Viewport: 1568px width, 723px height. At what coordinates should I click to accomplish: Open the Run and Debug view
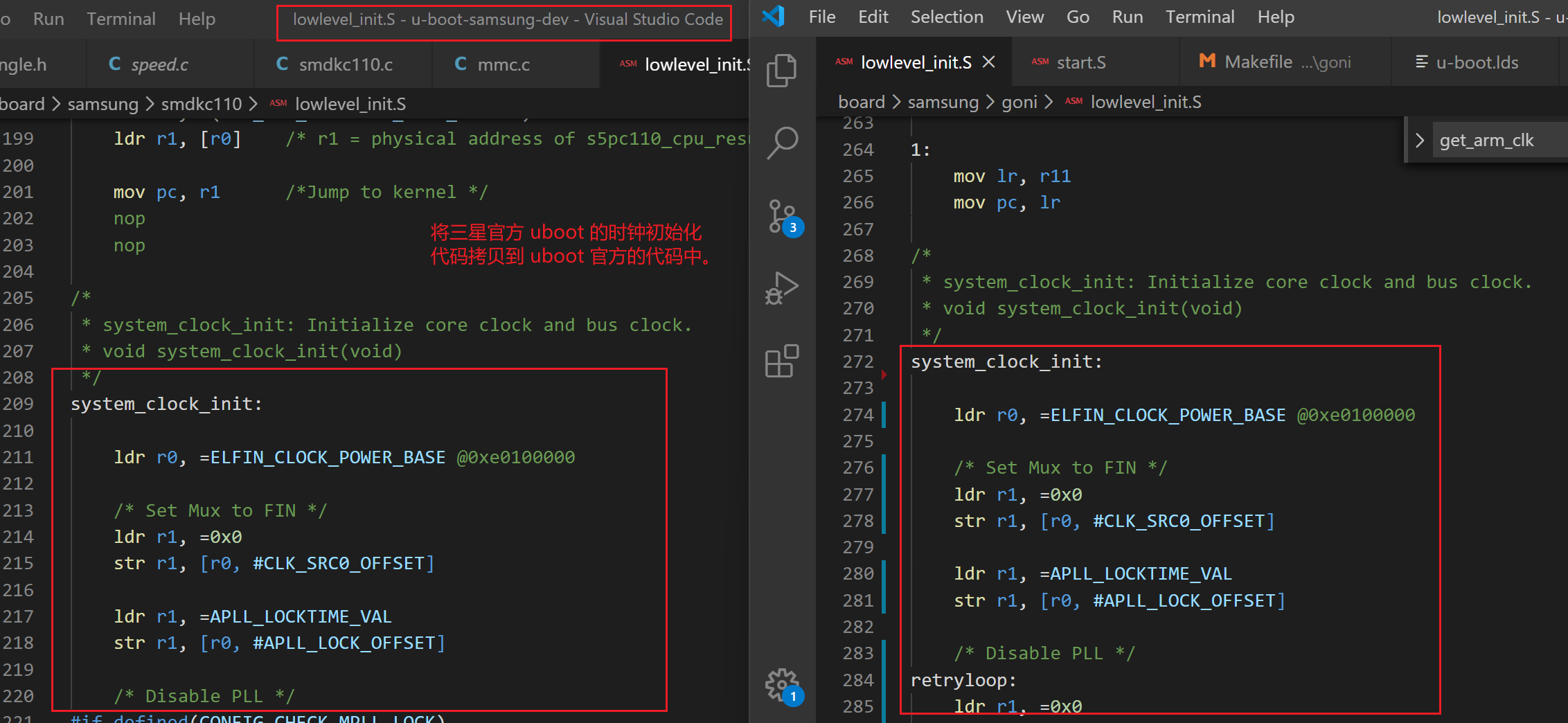781,287
